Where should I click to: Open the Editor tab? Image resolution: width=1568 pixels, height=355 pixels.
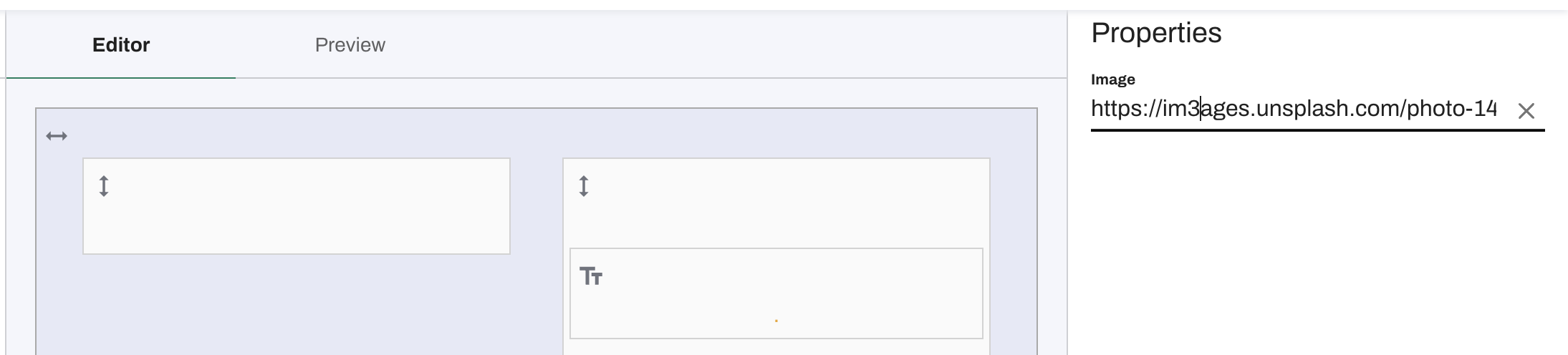(x=121, y=45)
